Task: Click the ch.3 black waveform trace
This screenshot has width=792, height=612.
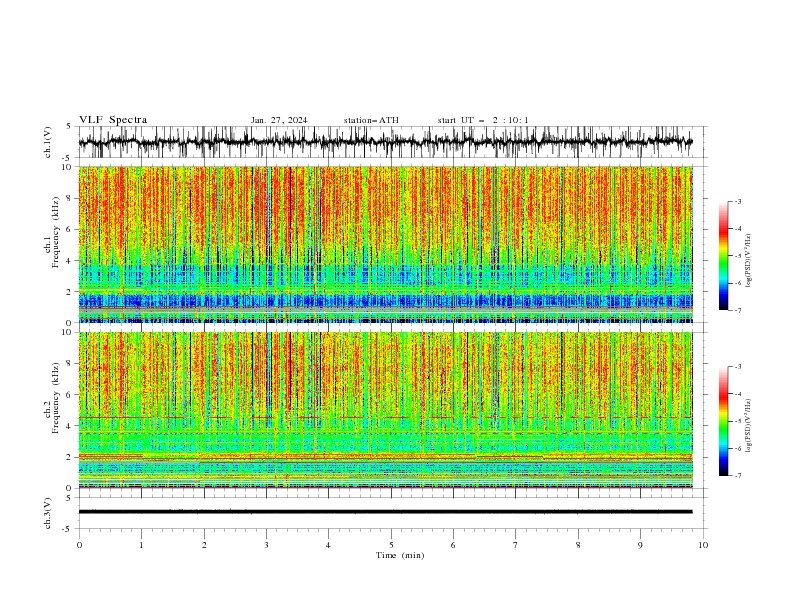Action: click(385, 512)
